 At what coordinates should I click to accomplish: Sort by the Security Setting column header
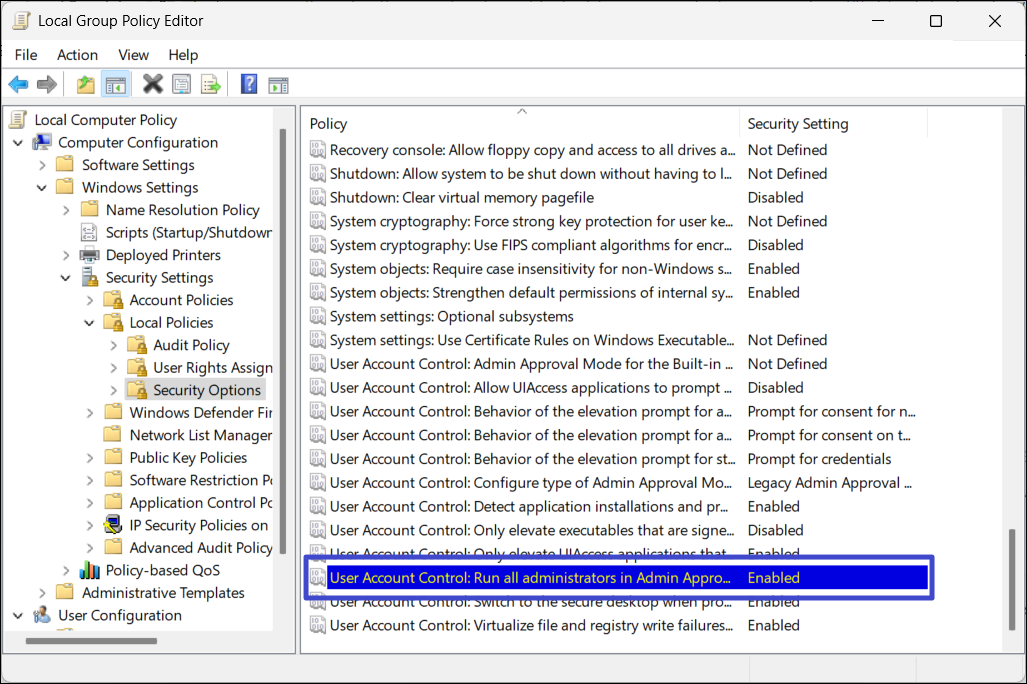click(797, 124)
